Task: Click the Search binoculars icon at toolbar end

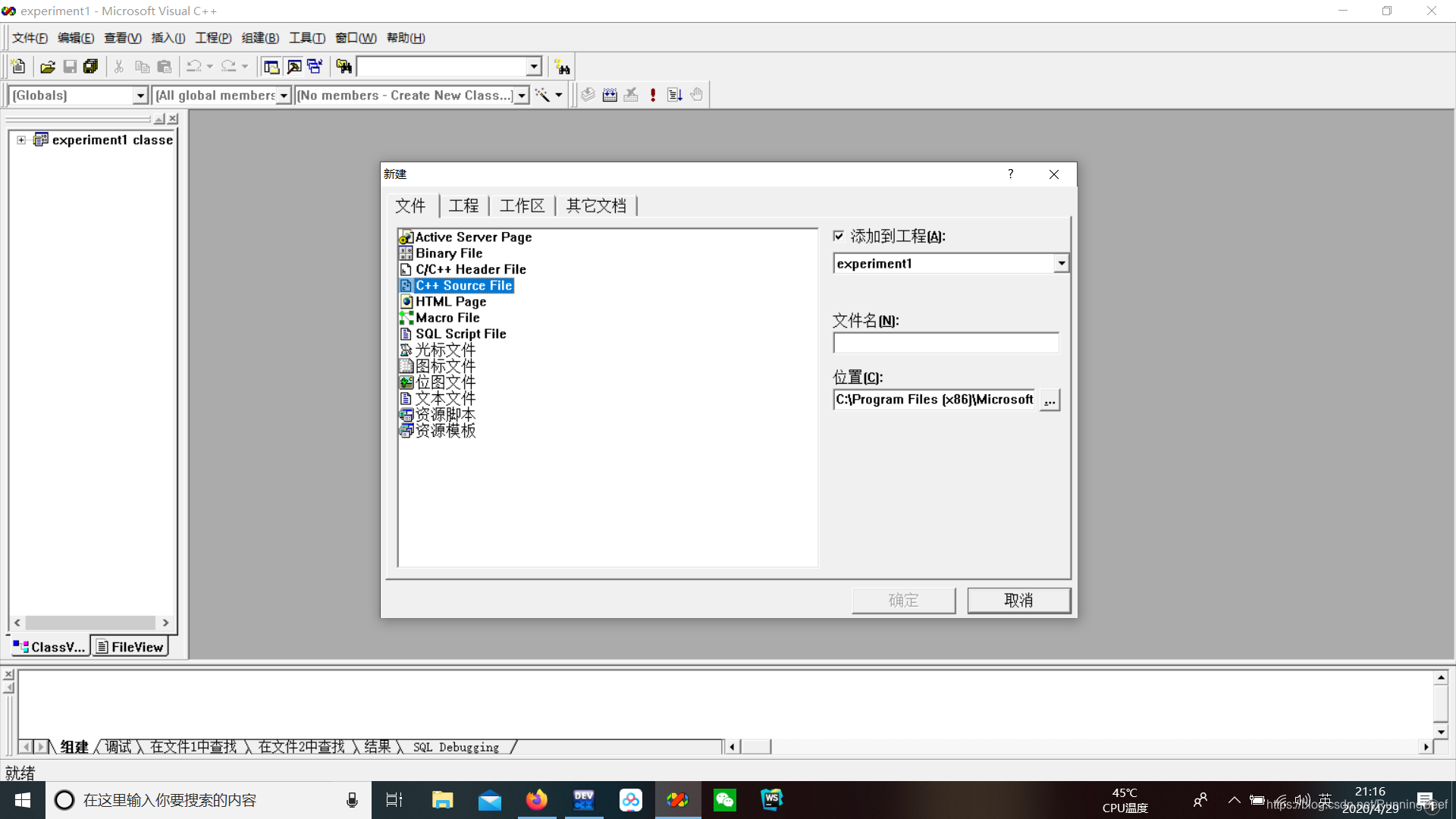Action: 562,67
